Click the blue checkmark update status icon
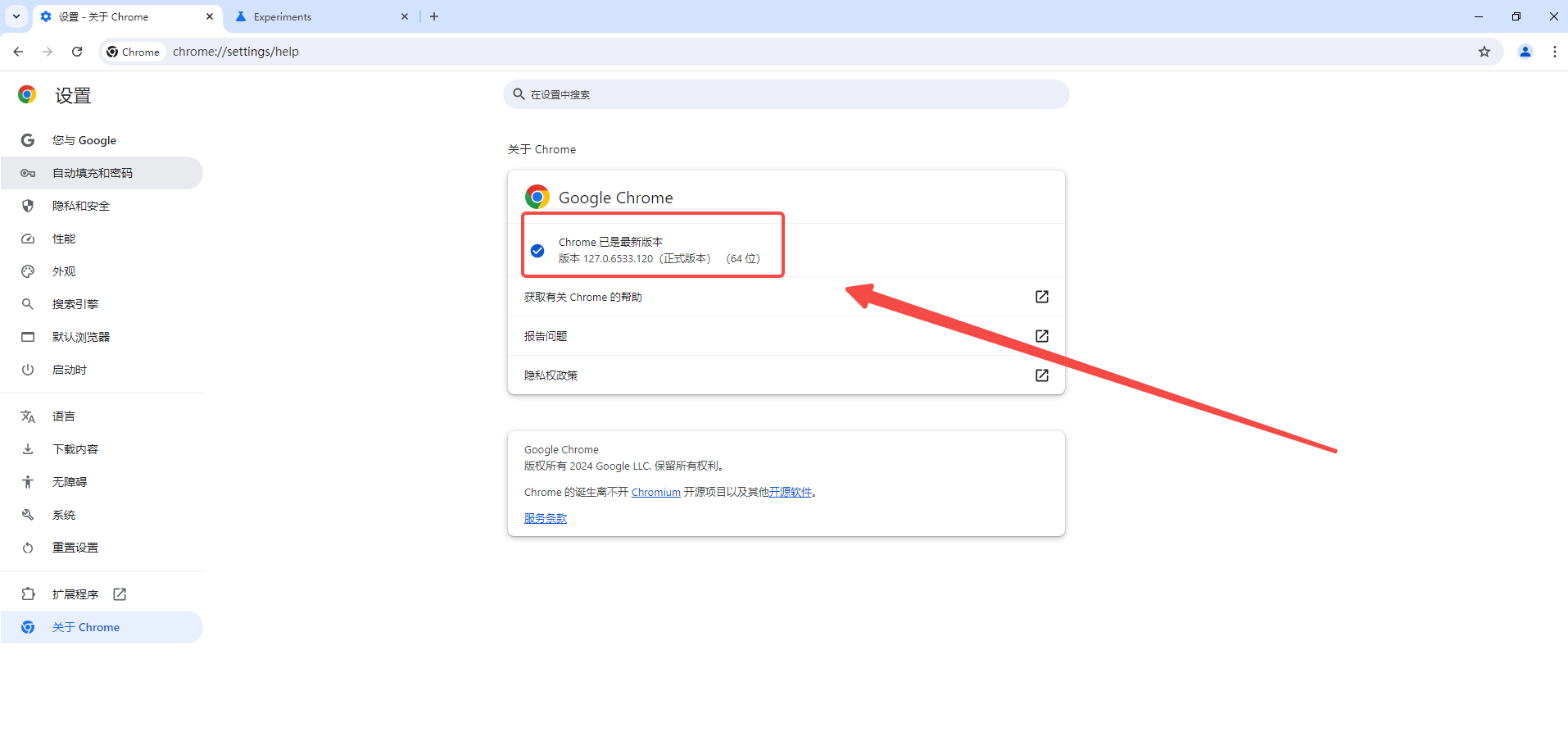 pos(537,251)
